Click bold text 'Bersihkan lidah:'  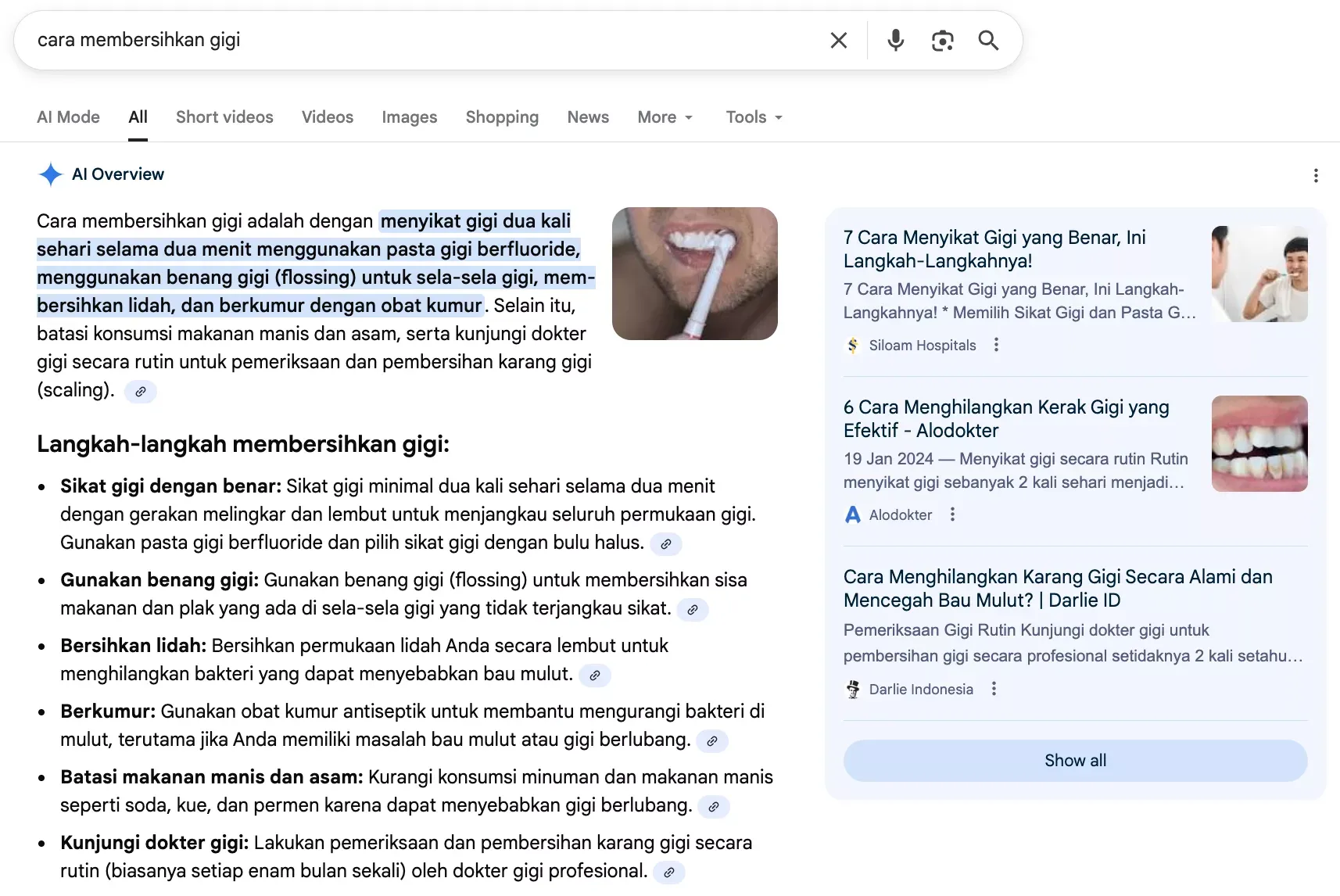[x=134, y=646]
